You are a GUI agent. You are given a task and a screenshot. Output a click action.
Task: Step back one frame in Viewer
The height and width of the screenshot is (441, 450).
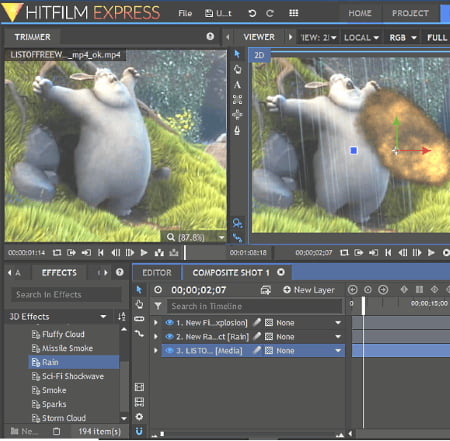coord(403,253)
